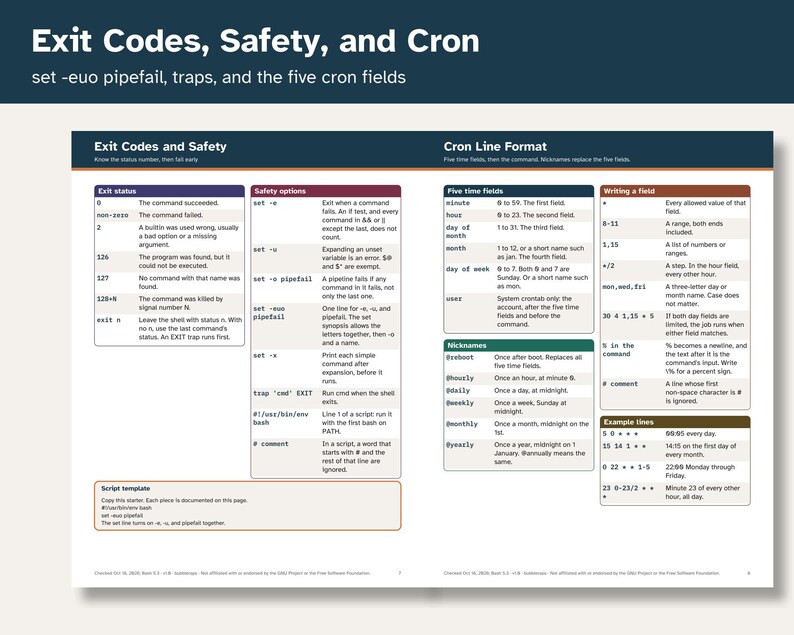Screen dimensions: 794x635
Task: Click the 'Run cmd when the shell exits.' text
Action: pos(358,397)
